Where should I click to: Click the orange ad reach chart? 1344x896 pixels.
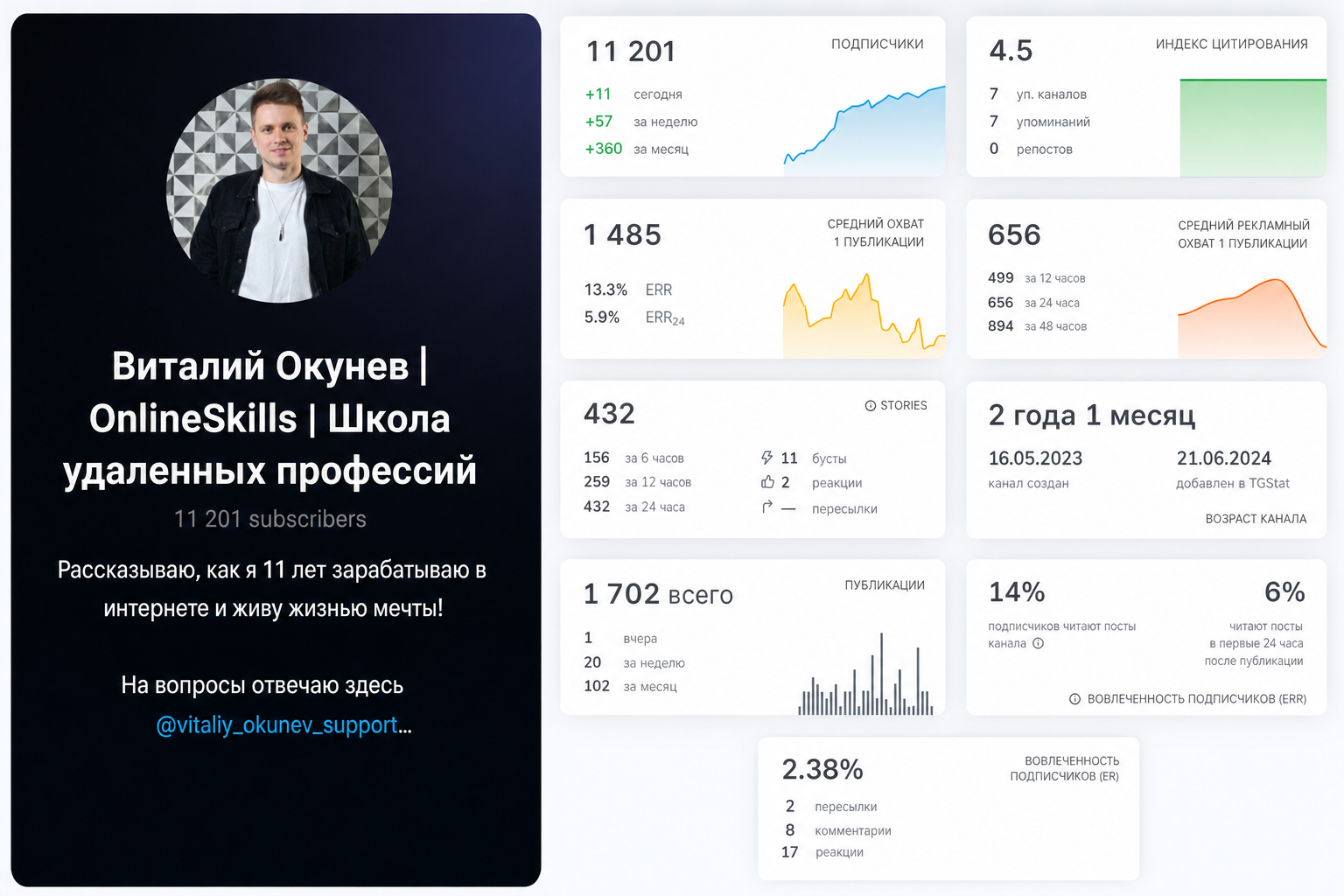click(x=1252, y=318)
